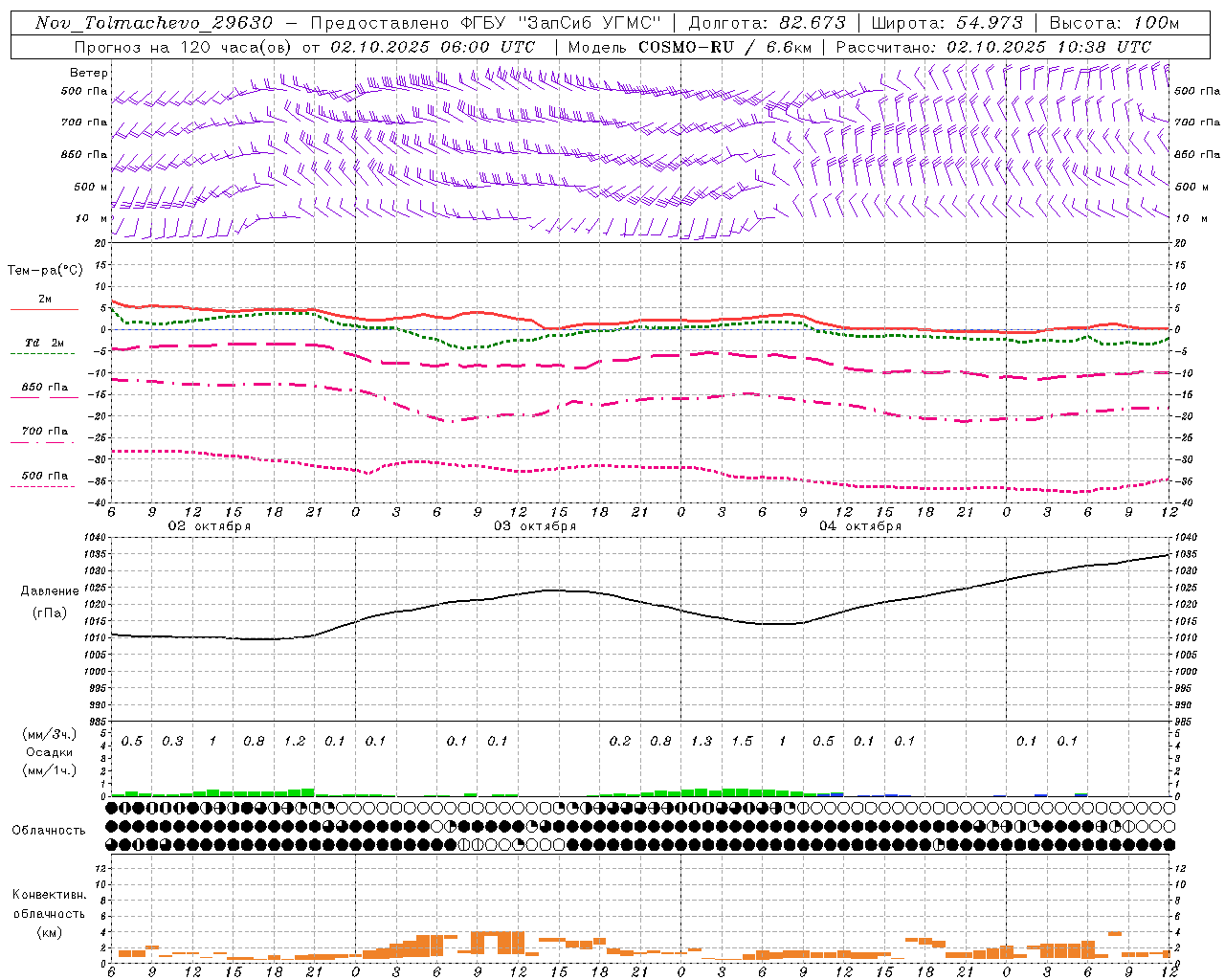
Task: Select the Прогноз на 120 часа(ов) text
Action: tap(186, 47)
